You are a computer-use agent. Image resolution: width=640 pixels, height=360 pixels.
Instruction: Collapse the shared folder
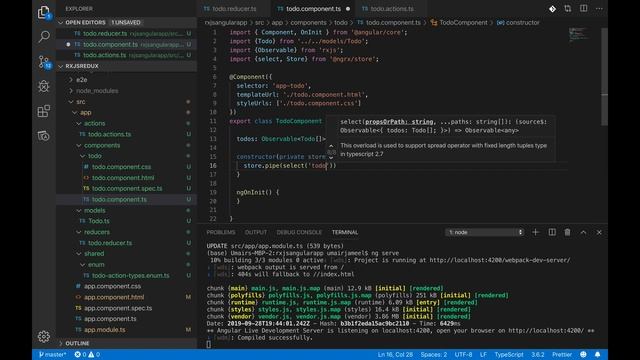pyautogui.click(x=79, y=253)
